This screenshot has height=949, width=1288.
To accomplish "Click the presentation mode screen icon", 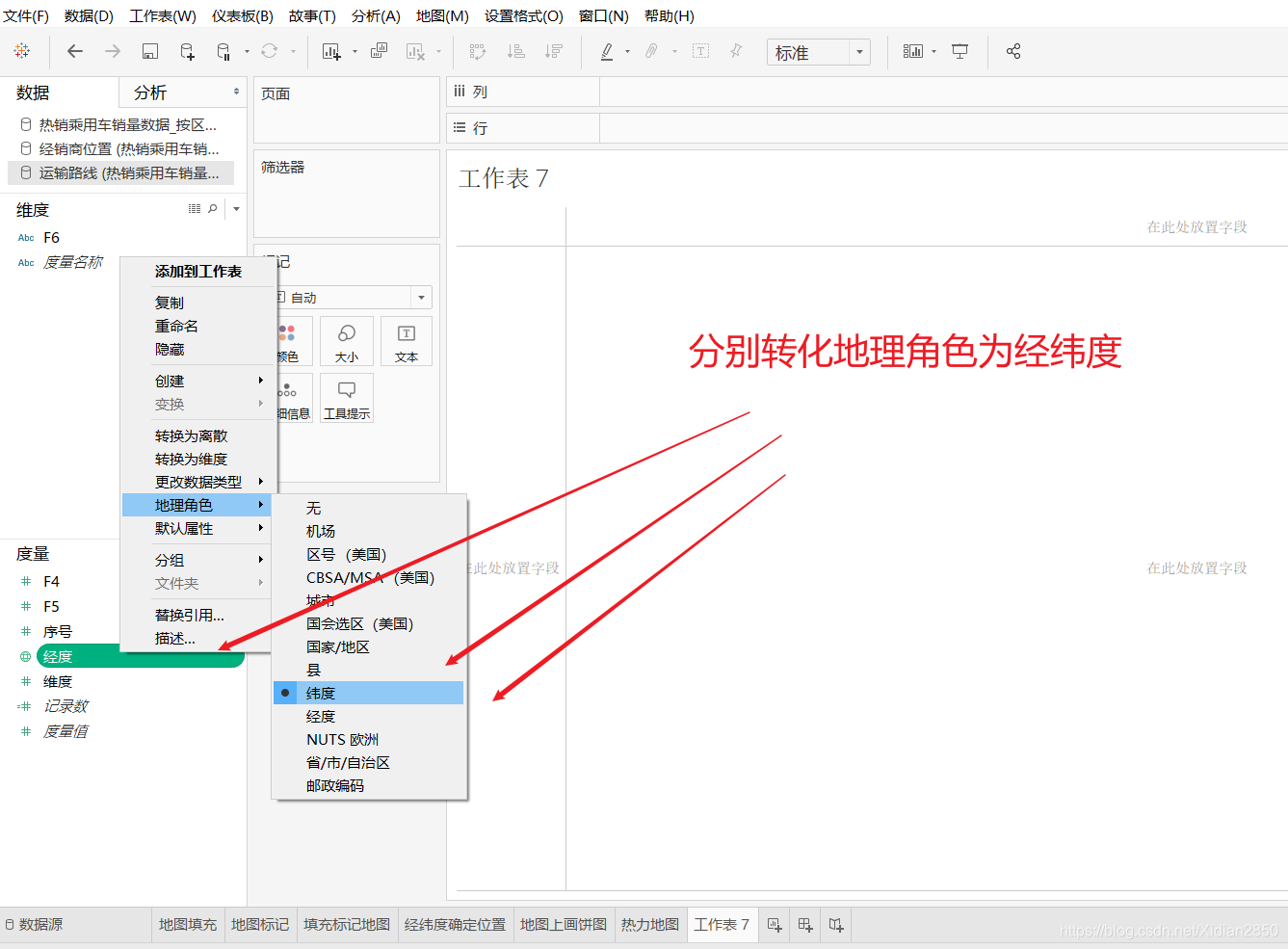I will 959,51.
